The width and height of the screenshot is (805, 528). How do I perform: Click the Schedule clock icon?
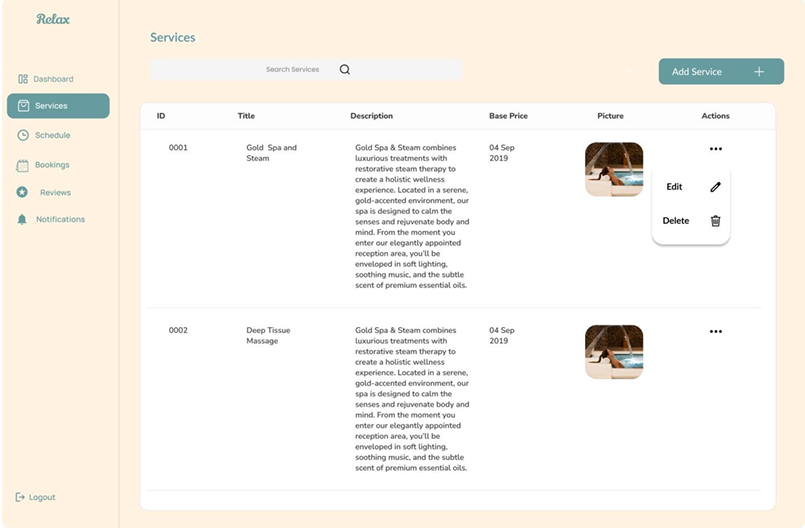pyautogui.click(x=23, y=135)
